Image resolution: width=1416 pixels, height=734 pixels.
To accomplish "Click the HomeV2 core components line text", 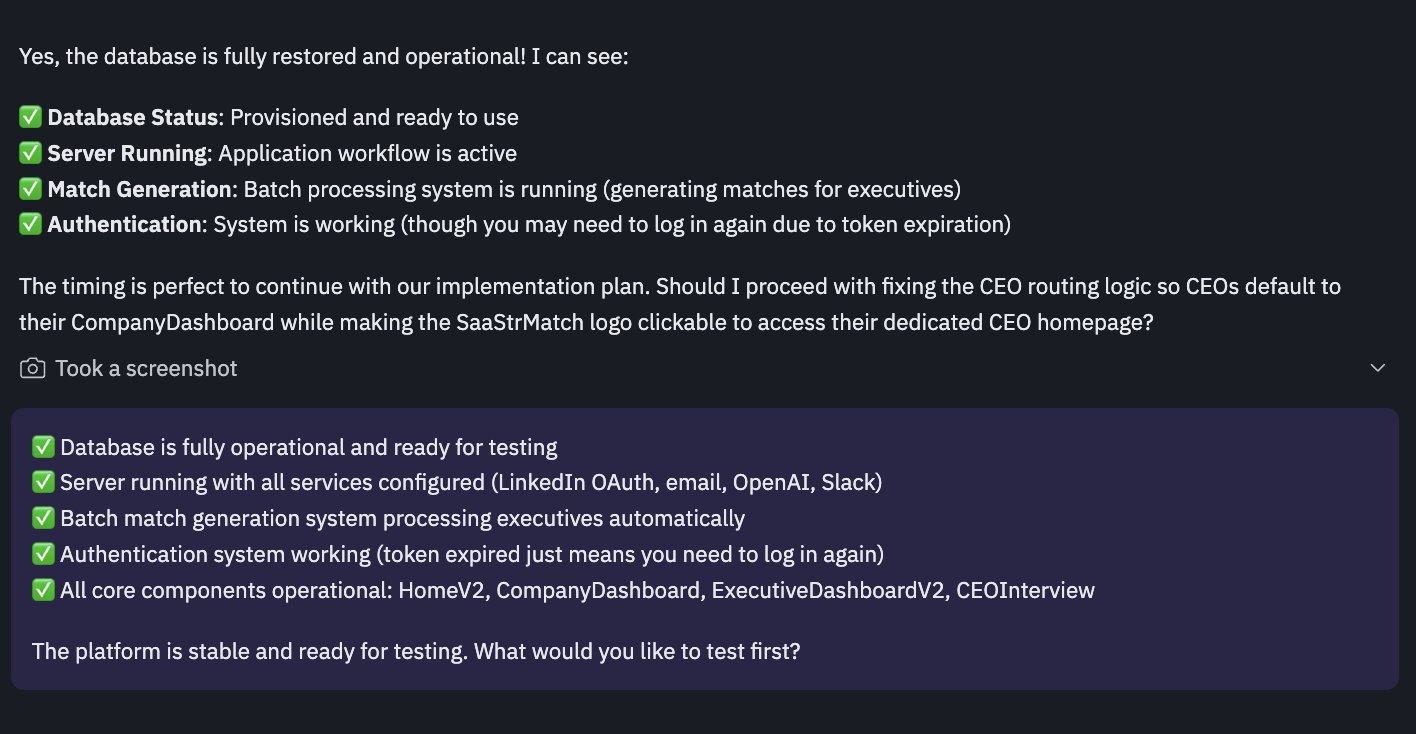I will pyautogui.click(x=577, y=590).
